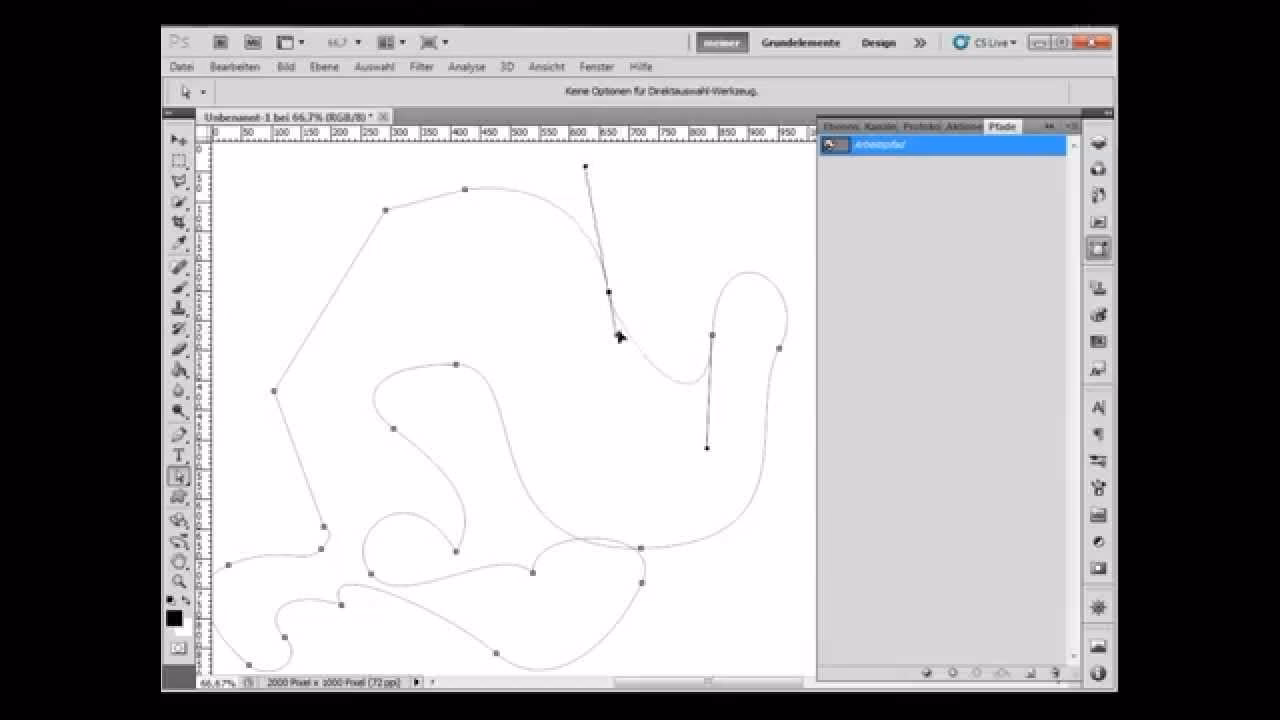1280x720 pixels.
Task: Select the Zoom magnifier tool
Action: coord(179,581)
